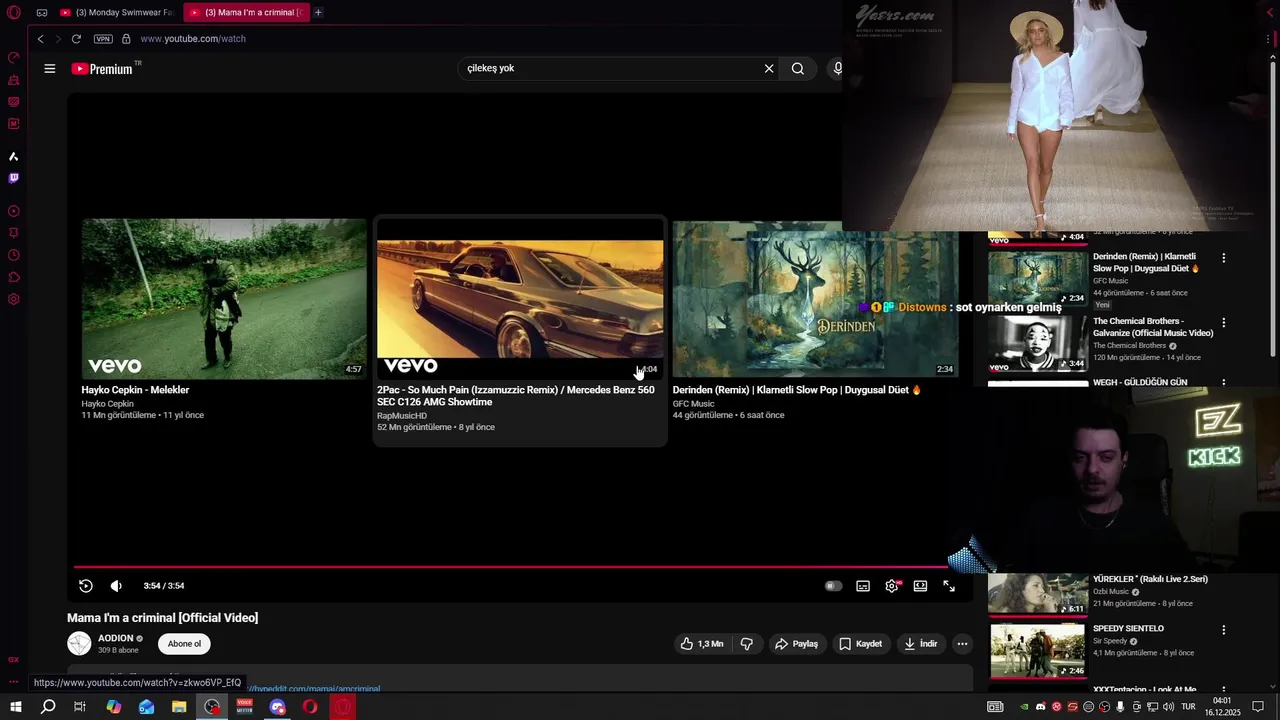The width and height of the screenshot is (1280, 720).
Task: Open the clock showing 04:01
Action: pyautogui.click(x=1222, y=707)
